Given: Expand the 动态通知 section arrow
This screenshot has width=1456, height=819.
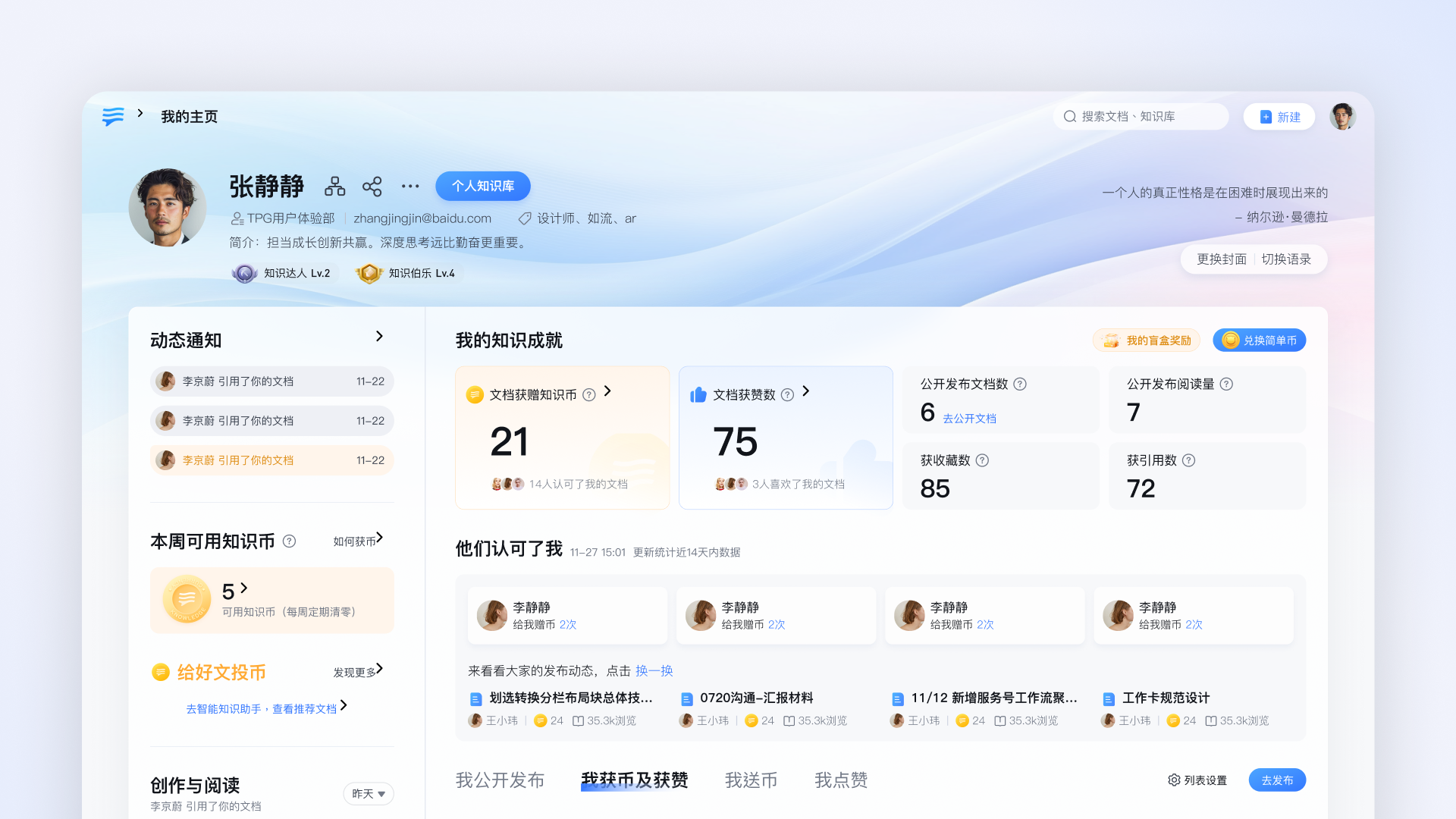Looking at the screenshot, I should tap(379, 336).
